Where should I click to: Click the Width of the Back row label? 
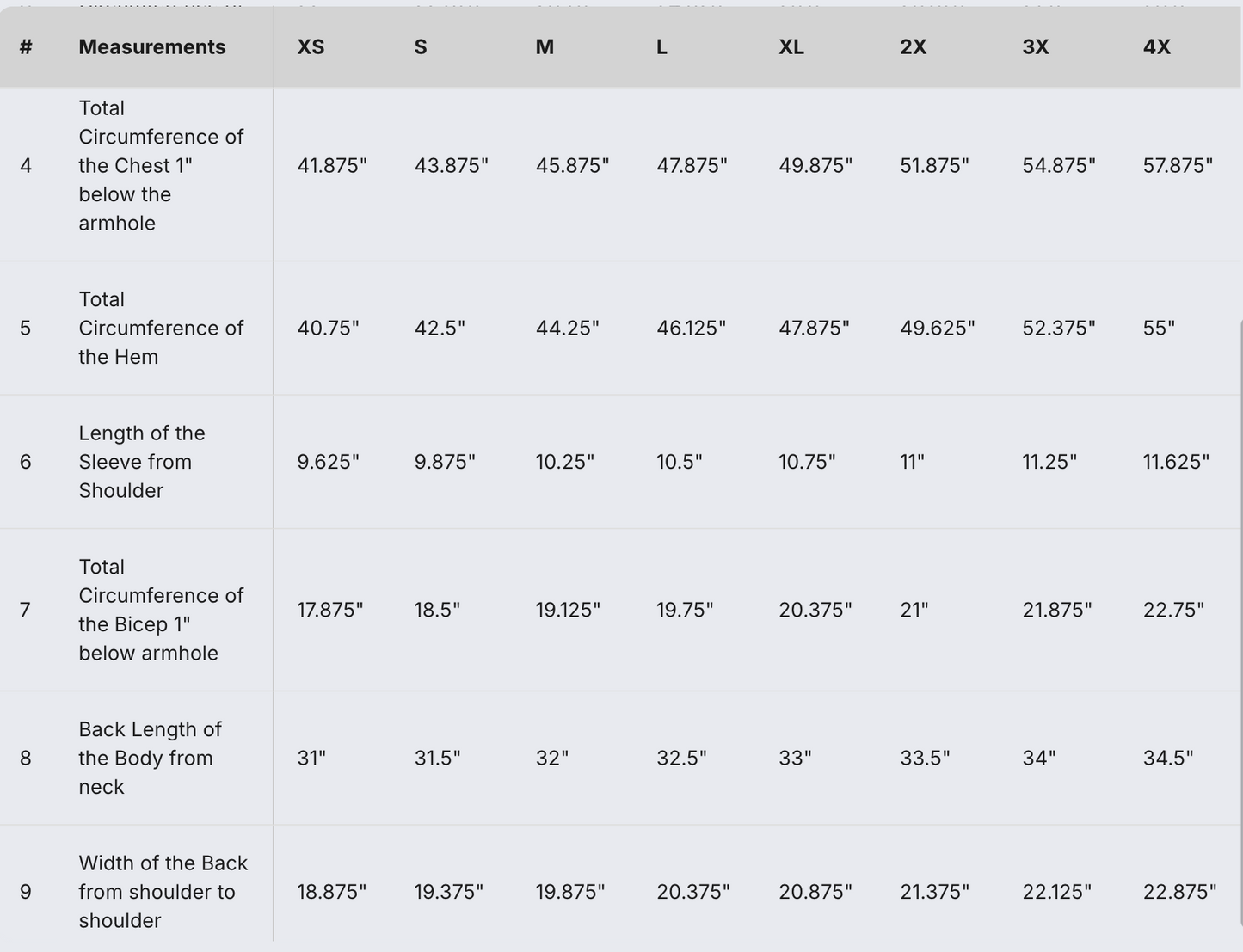tap(163, 892)
